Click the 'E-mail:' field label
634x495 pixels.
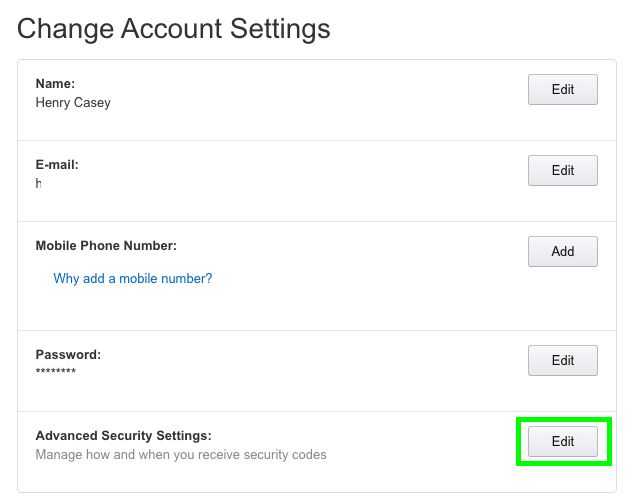57,165
